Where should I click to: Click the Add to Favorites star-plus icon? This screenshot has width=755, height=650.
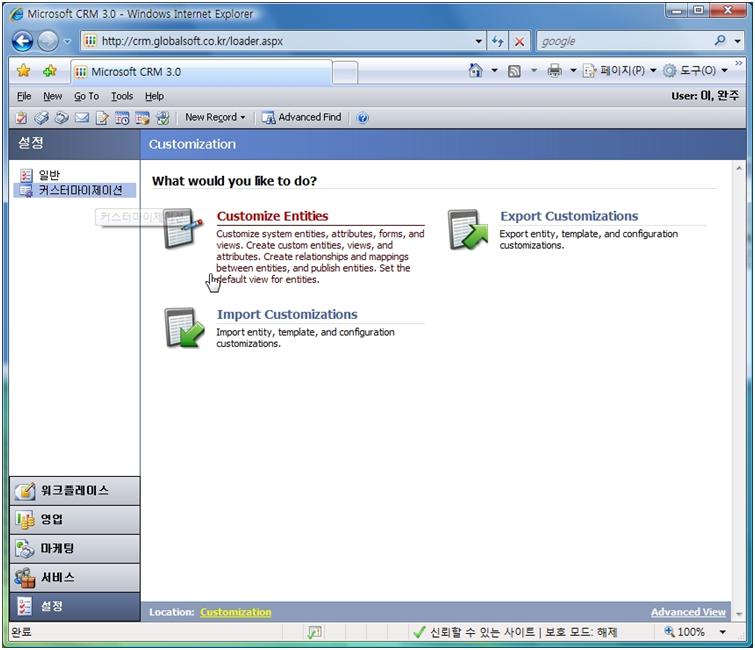[x=49, y=71]
